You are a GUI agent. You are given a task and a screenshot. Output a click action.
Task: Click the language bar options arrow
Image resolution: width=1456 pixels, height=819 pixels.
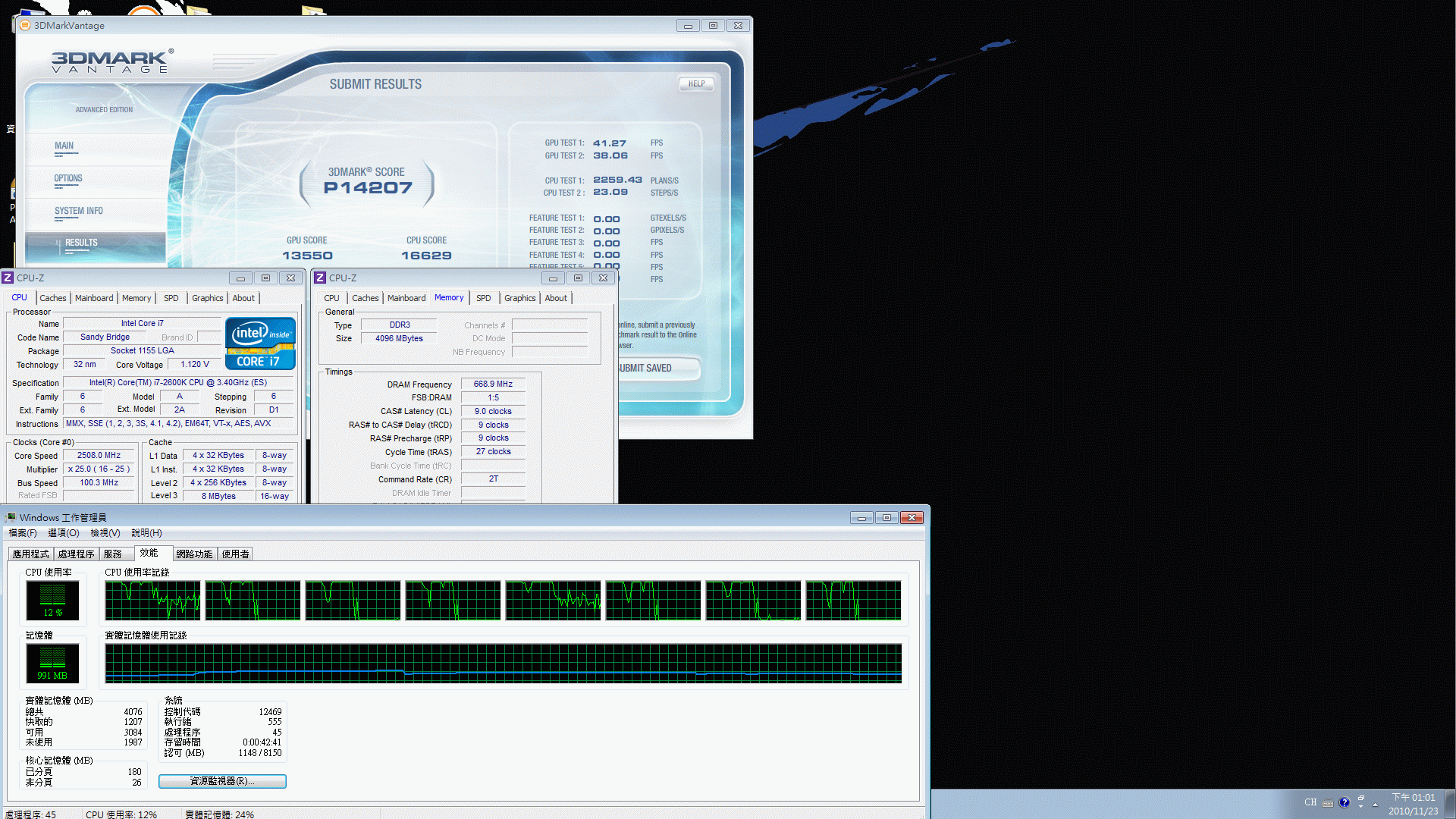pos(1361,808)
